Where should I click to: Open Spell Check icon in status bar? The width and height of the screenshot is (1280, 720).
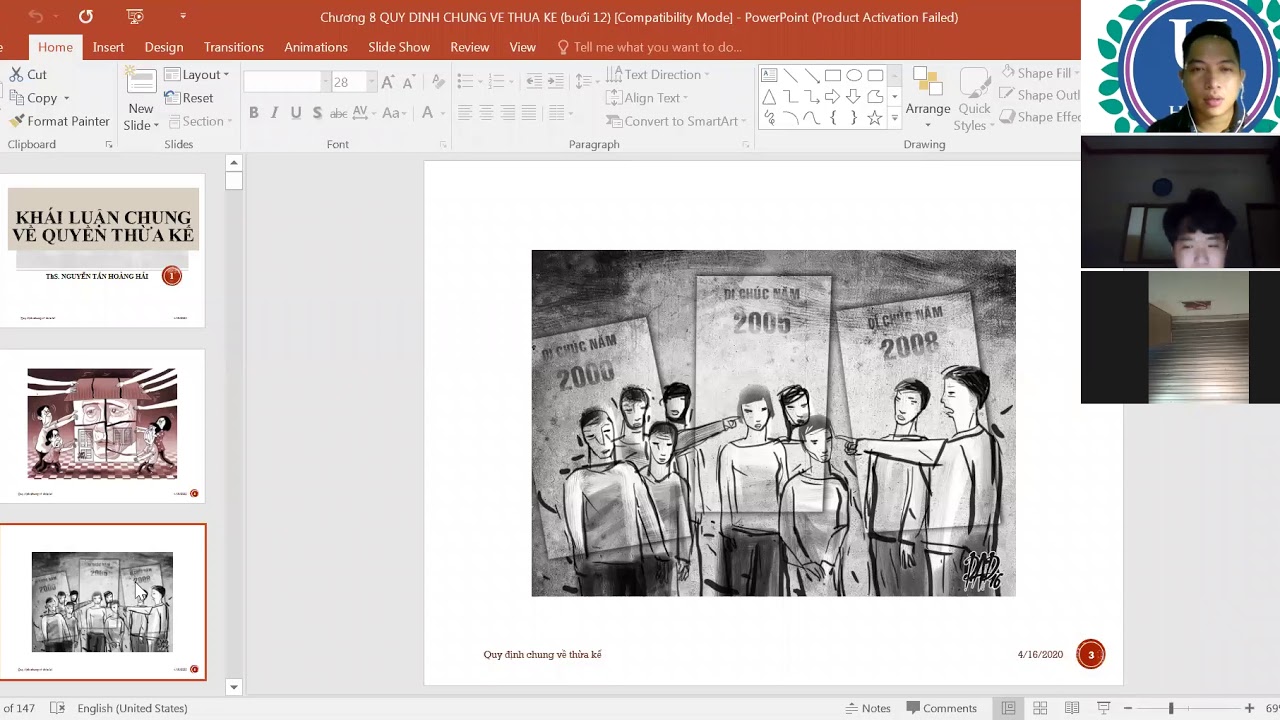tap(57, 708)
